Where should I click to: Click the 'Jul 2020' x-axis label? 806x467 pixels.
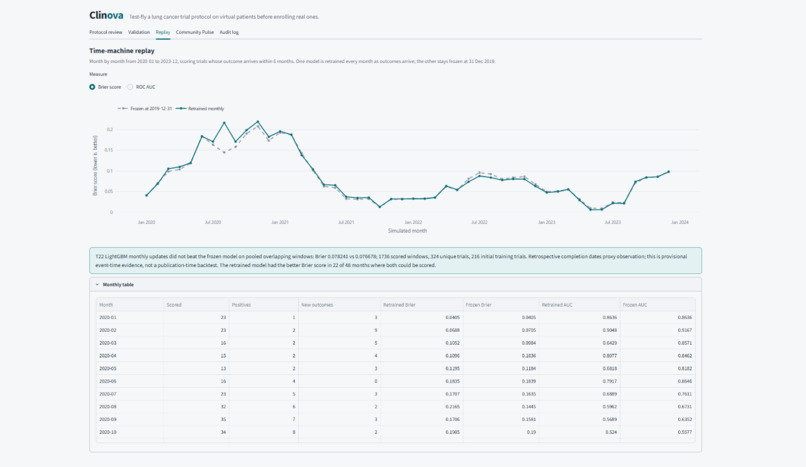point(213,222)
